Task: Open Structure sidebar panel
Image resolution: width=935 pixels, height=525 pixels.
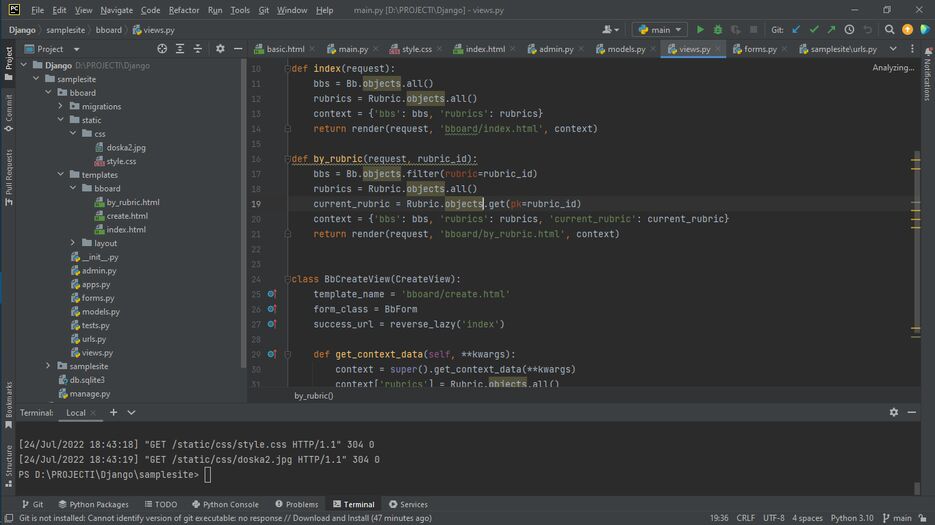Action: point(8,467)
